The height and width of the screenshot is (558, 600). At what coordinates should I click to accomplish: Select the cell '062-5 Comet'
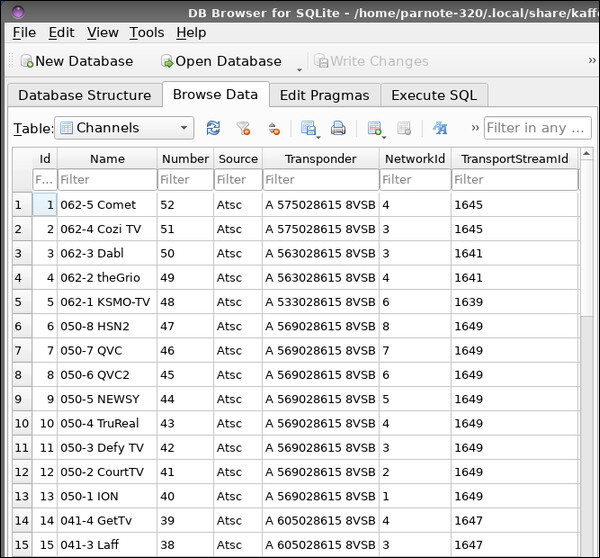tap(107, 205)
